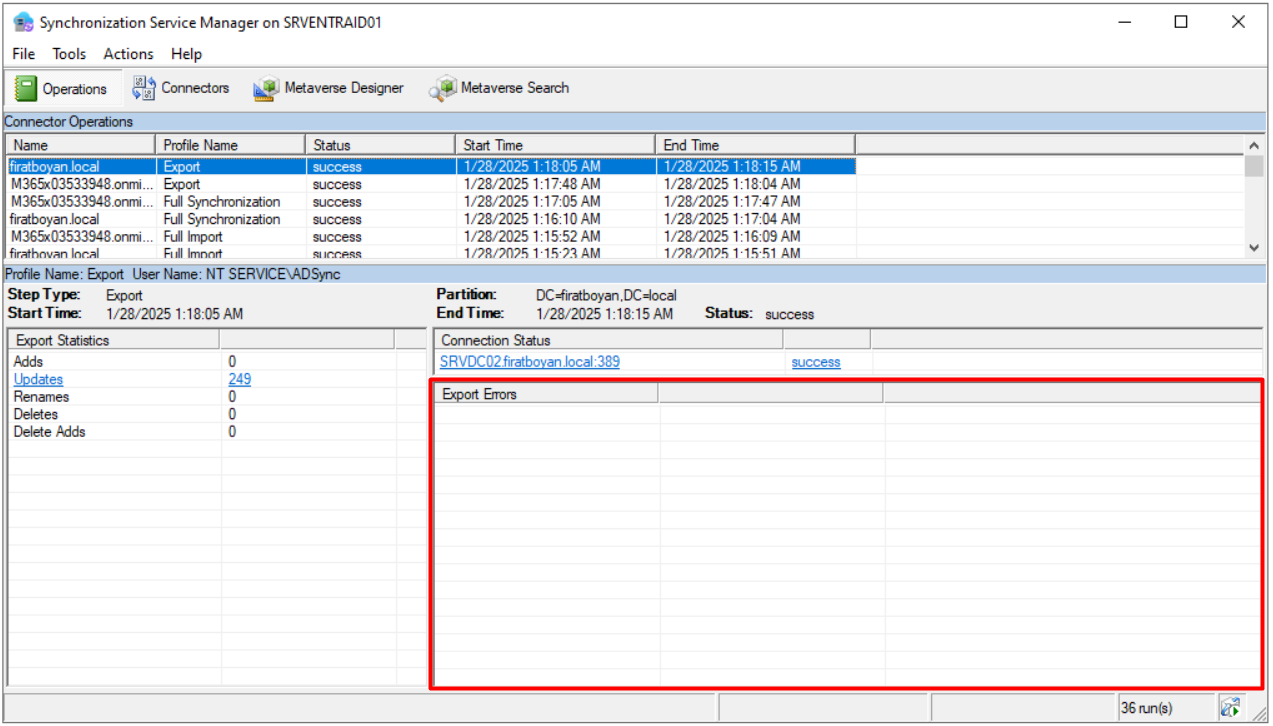This screenshot has height=726, width=1273.
Task: Select firatboyan.local Export operation row
Action: (x=430, y=167)
